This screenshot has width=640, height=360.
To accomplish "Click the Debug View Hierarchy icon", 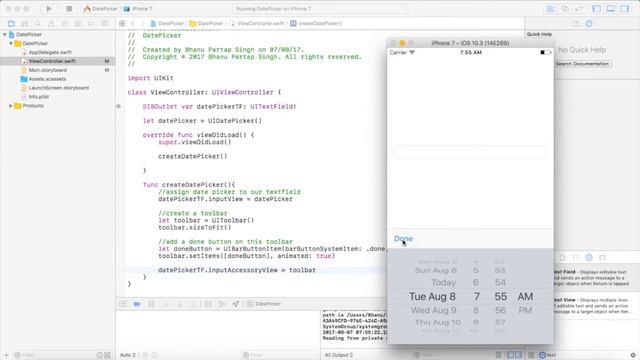I will point(208,304).
